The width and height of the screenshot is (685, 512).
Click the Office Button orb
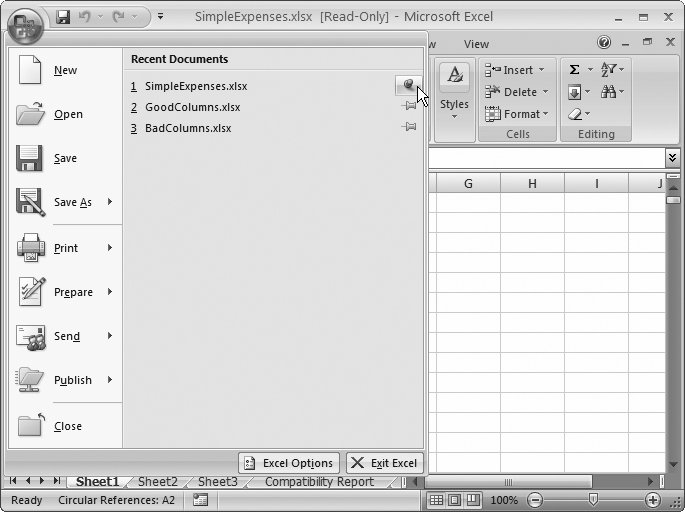point(25,22)
